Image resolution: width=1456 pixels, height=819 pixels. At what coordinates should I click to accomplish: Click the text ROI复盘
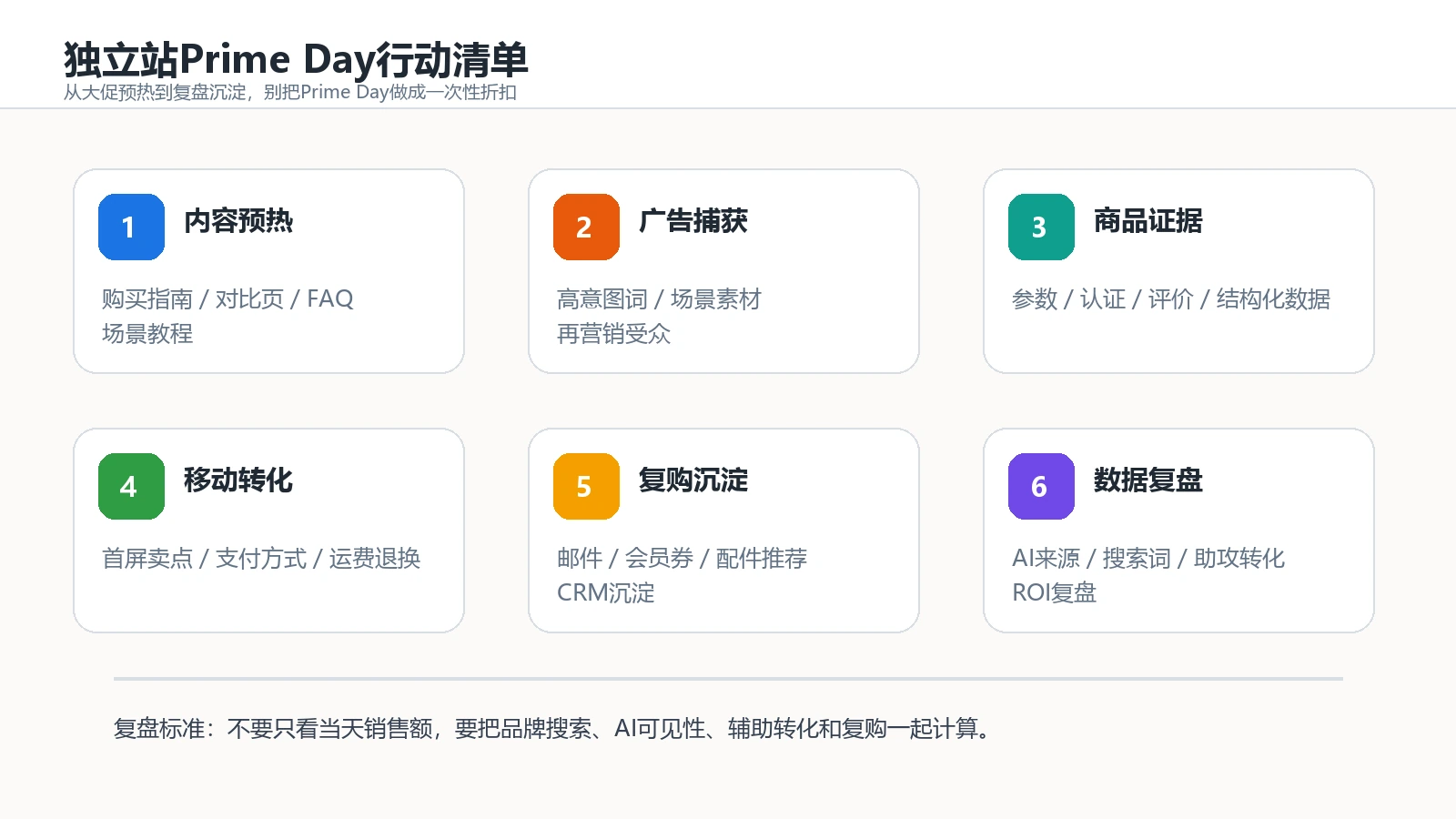[x=1055, y=593]
